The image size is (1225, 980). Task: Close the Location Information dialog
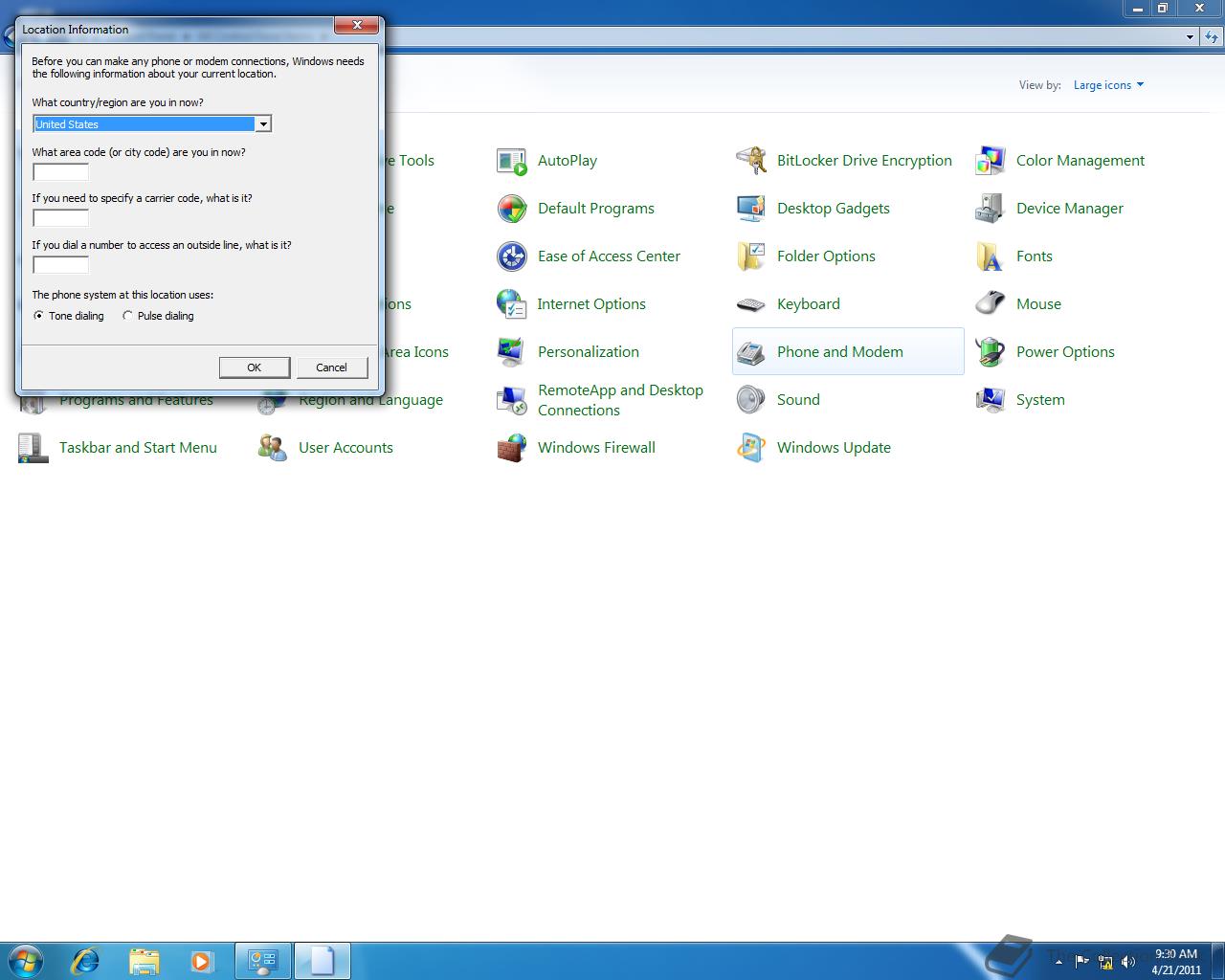pos(357,25)
